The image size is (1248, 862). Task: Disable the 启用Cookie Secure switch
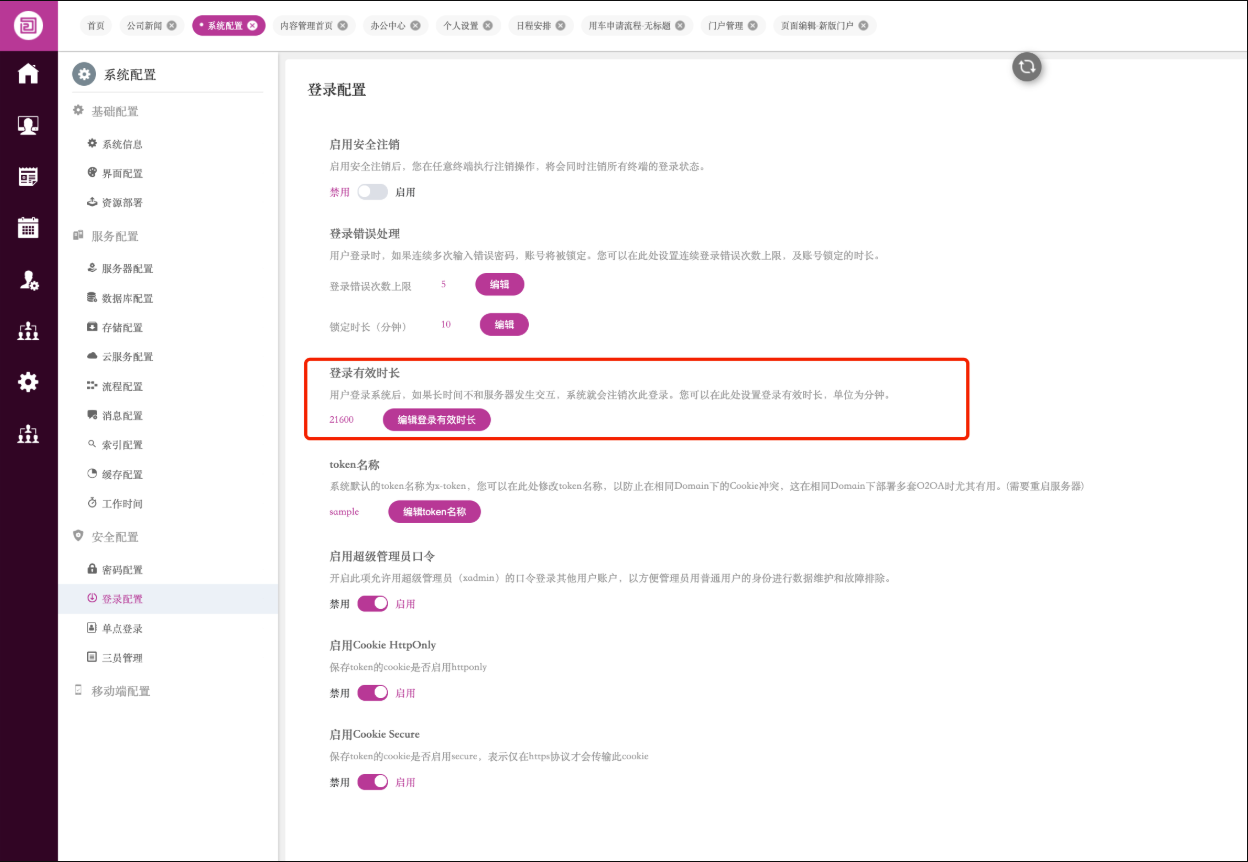[372, 782]
